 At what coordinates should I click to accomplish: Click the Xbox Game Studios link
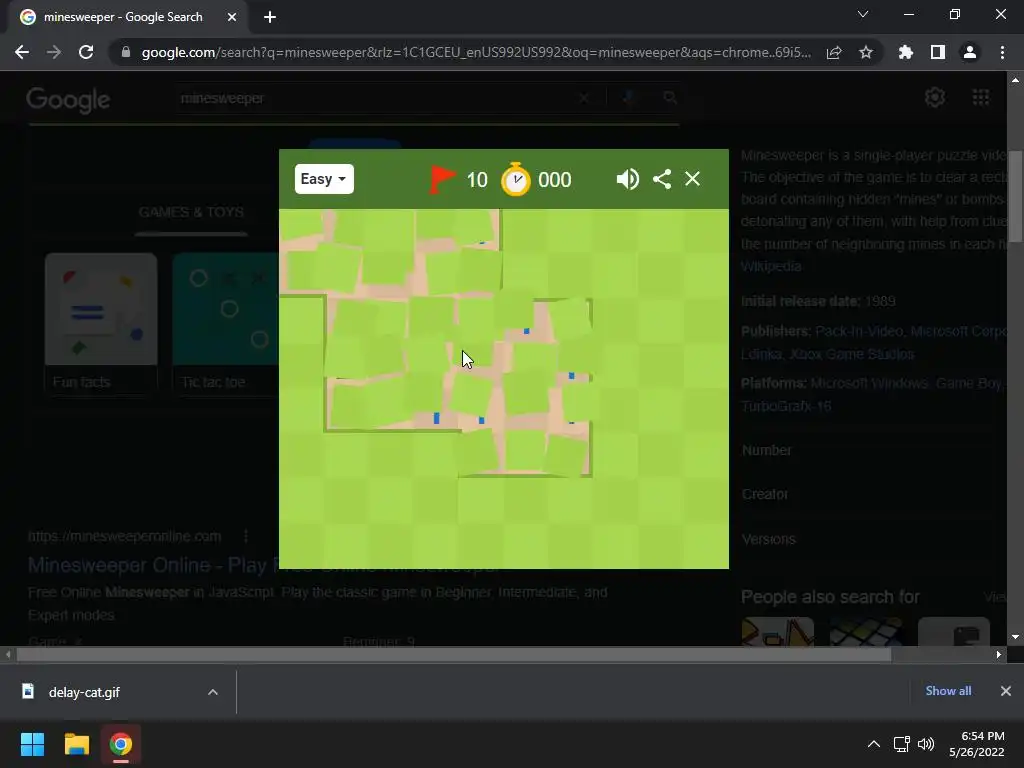click(852, 354)
